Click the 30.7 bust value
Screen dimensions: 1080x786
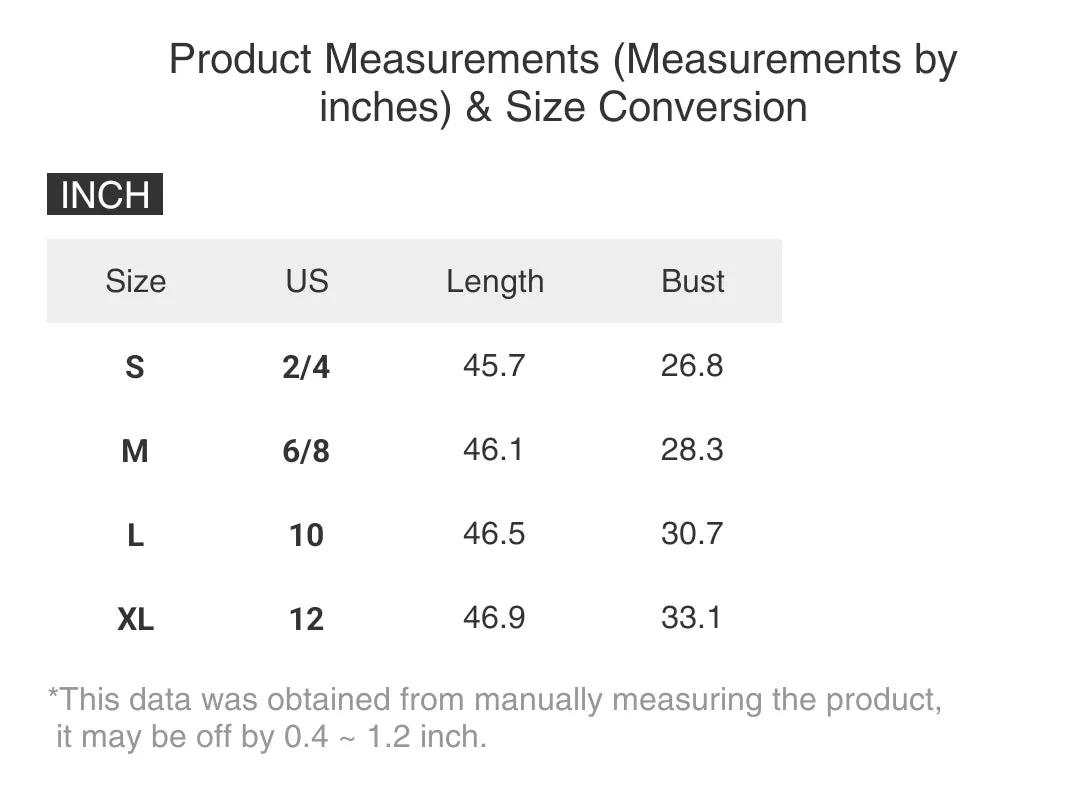pyautogui.click(x=692, y=534)
